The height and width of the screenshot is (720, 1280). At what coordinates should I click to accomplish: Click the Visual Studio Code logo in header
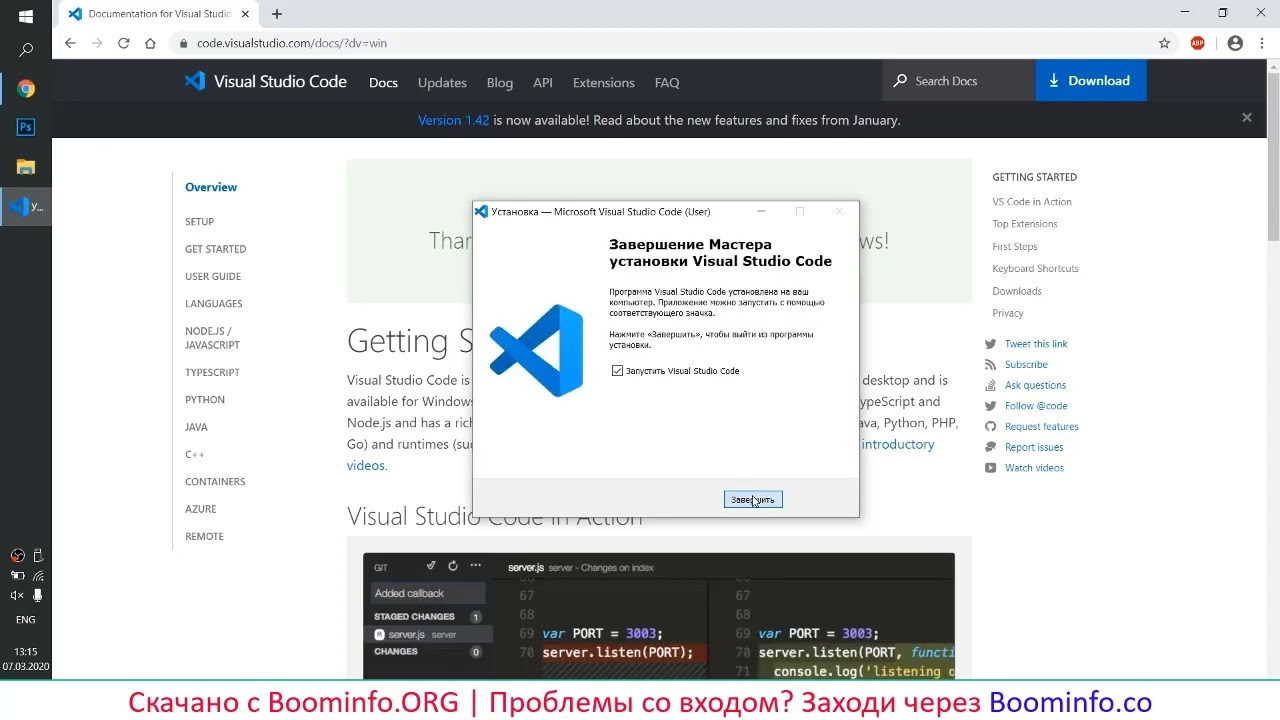coord(265,81)
